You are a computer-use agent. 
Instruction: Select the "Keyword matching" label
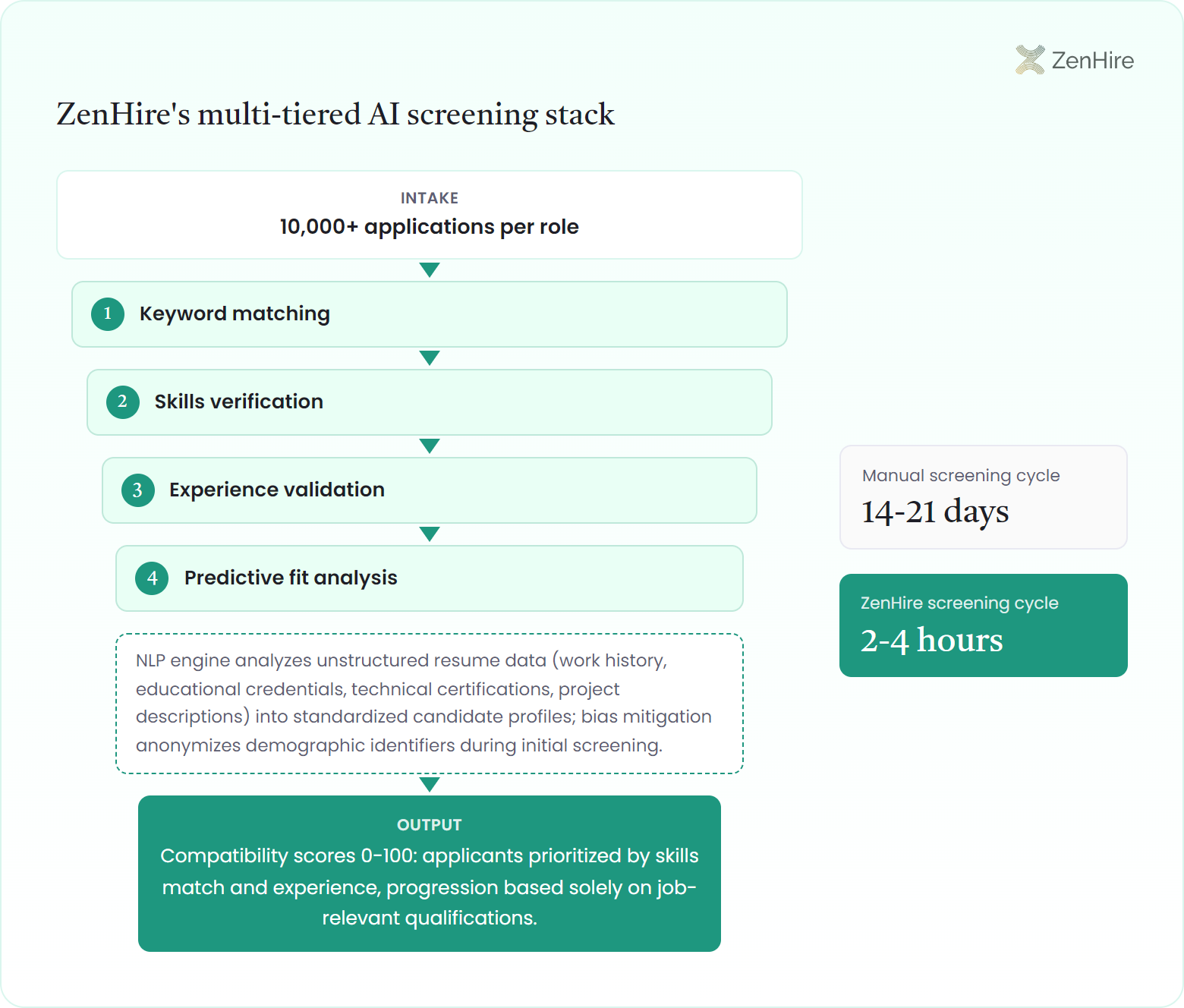(x=235, y=314)
